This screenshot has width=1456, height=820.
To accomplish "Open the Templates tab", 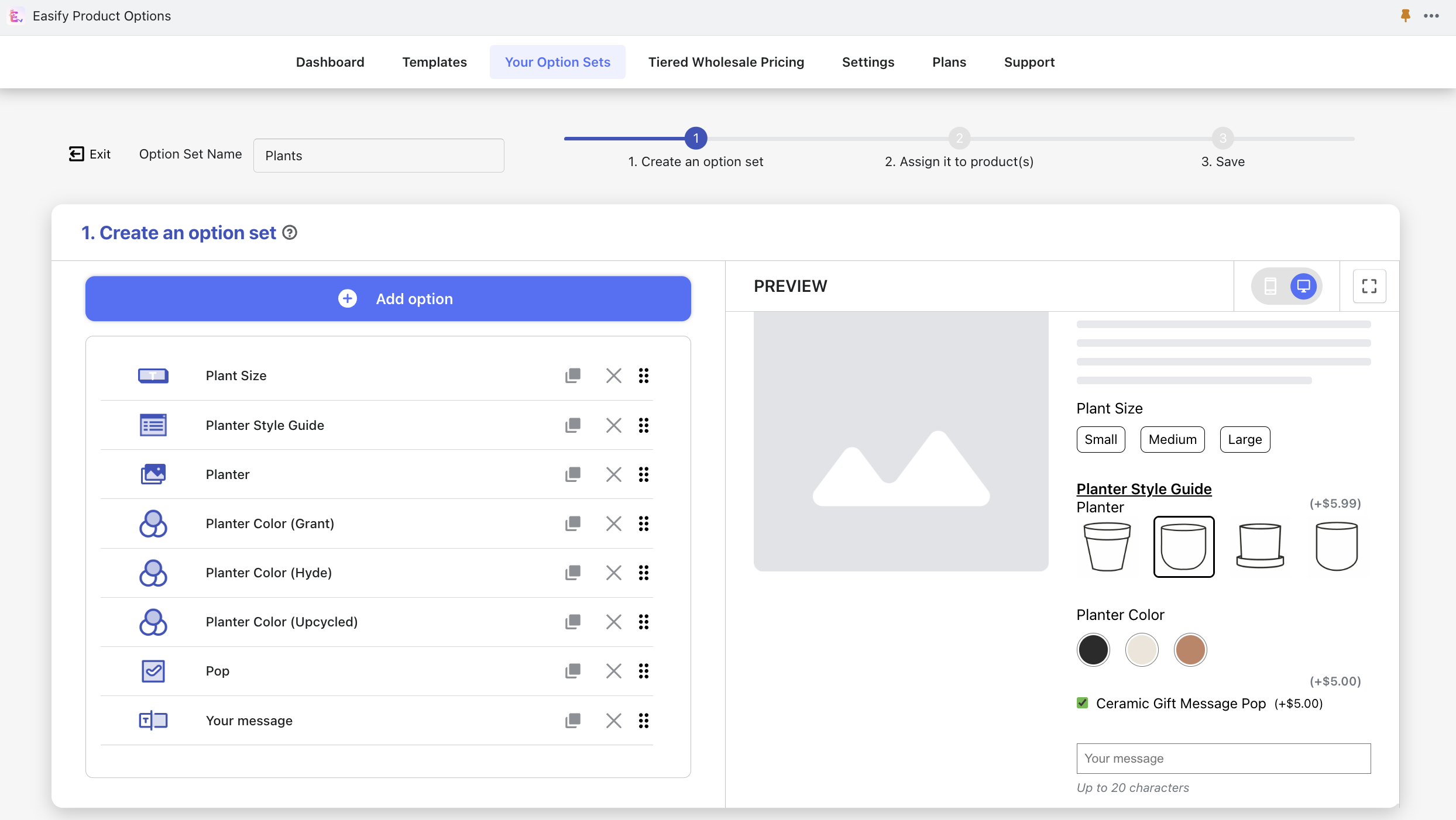I will click(434, 62).
